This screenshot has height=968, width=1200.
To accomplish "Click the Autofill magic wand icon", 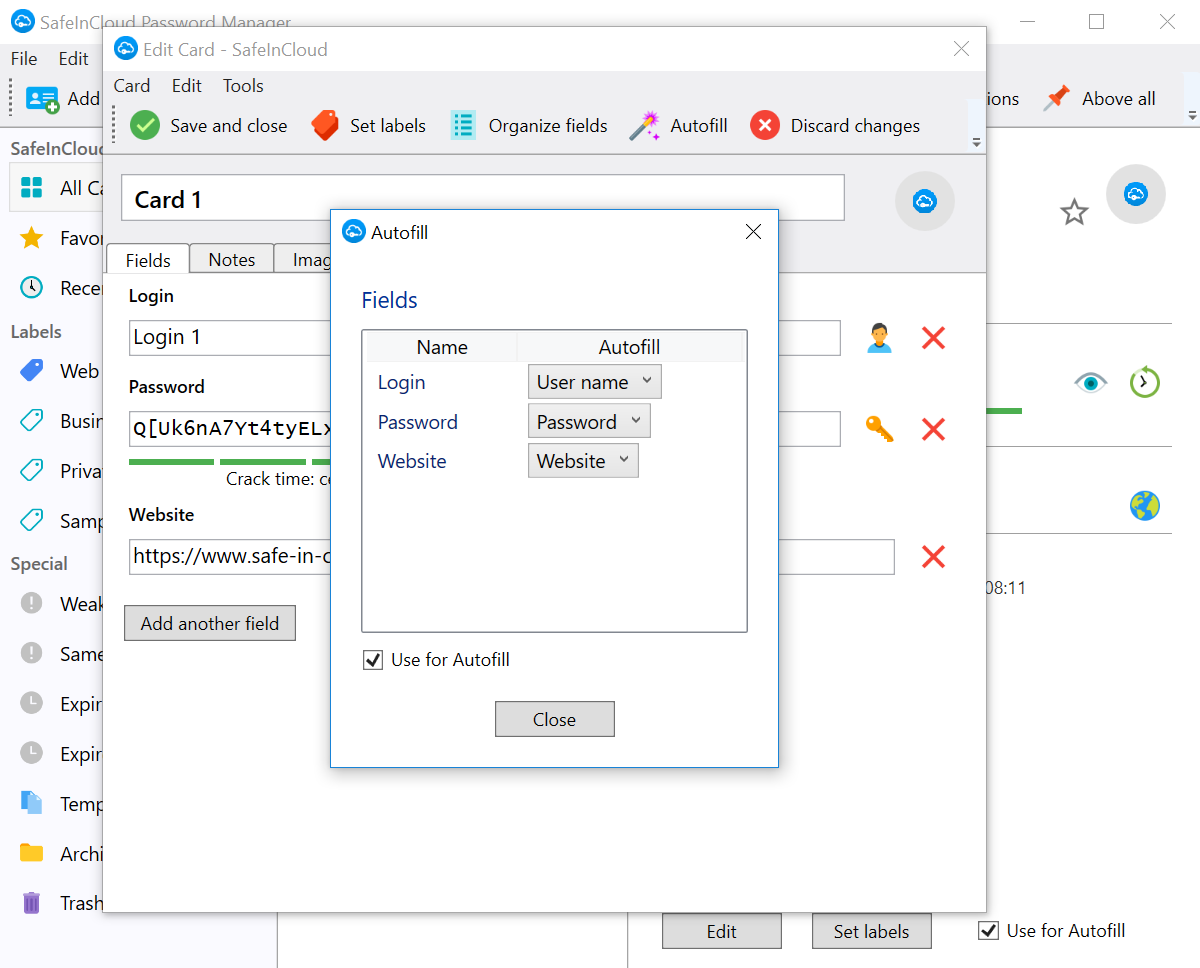I will [645, 125].
